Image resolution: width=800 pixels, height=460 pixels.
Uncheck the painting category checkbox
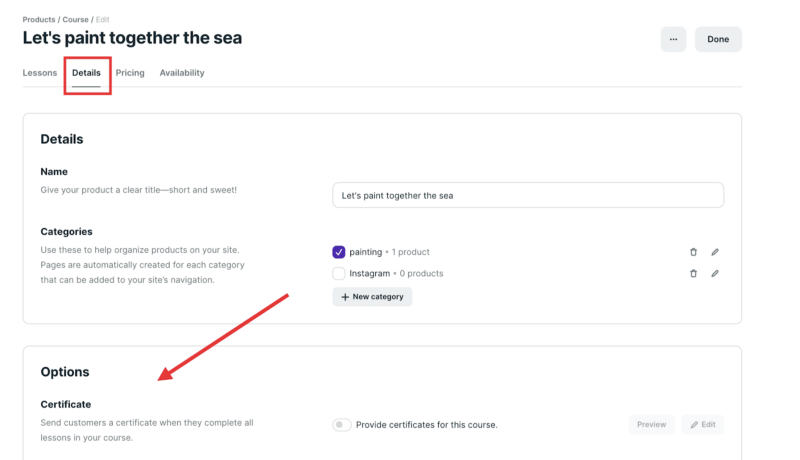click(339, 252)
